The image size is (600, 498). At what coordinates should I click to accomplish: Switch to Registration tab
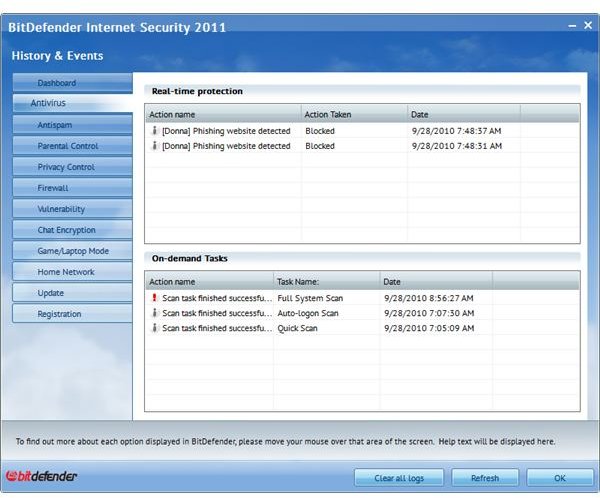pos(72,314)
